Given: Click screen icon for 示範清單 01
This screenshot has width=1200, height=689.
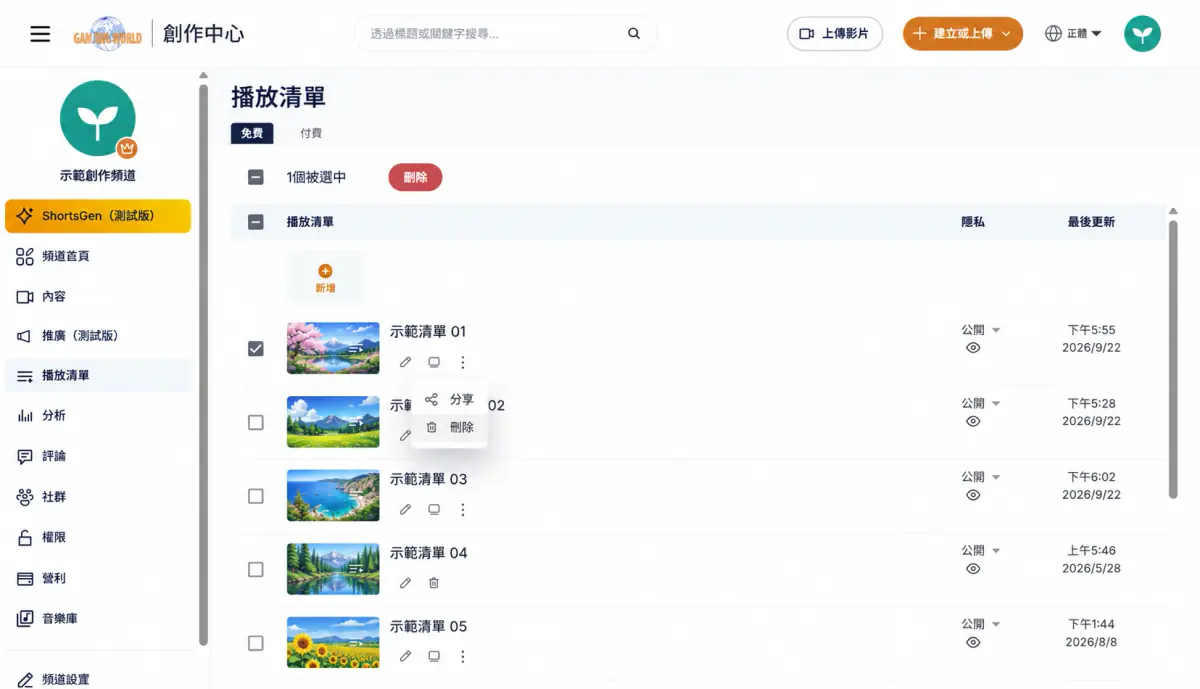Looking at the screenshot, I should tap(434, 362).
